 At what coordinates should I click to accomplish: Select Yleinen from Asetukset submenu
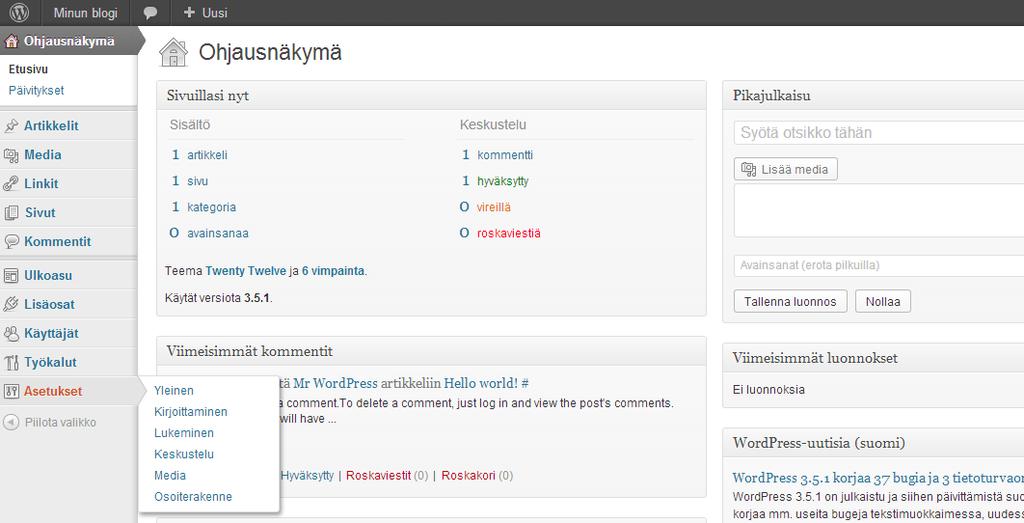174,390
